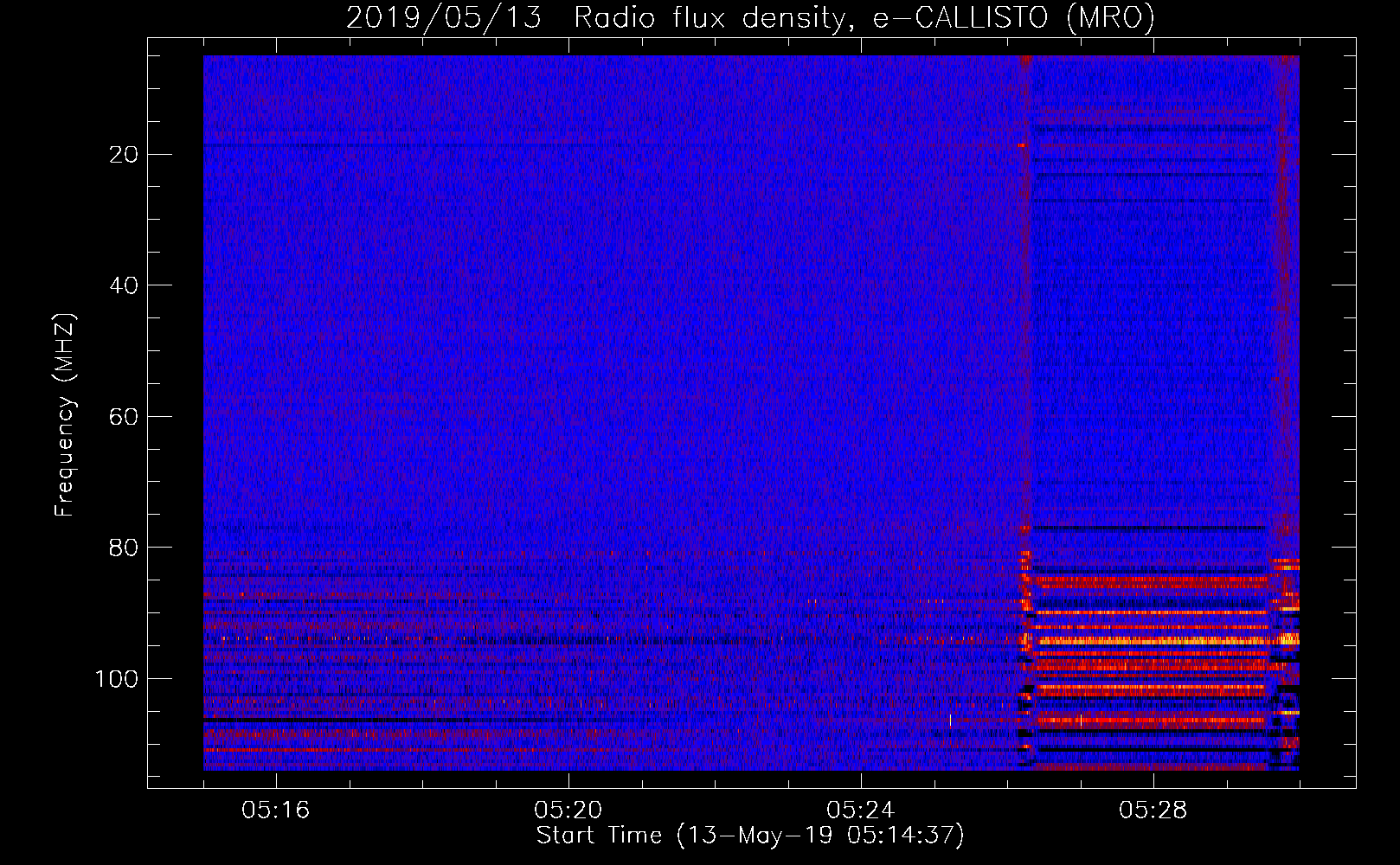Click the '20' frequency tick label
The height and width of the screenshot is (865, 1400).
pos(124,155)
